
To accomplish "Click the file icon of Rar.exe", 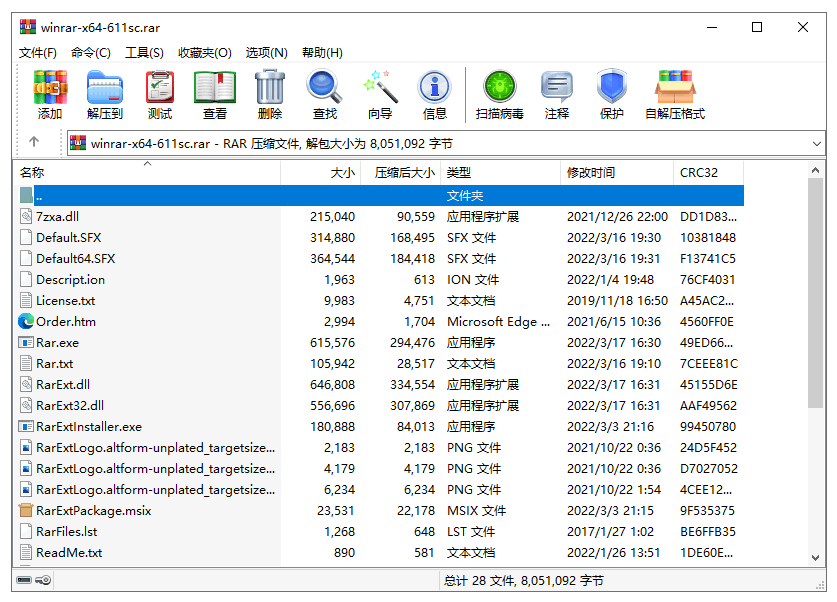I will [26, 342].
